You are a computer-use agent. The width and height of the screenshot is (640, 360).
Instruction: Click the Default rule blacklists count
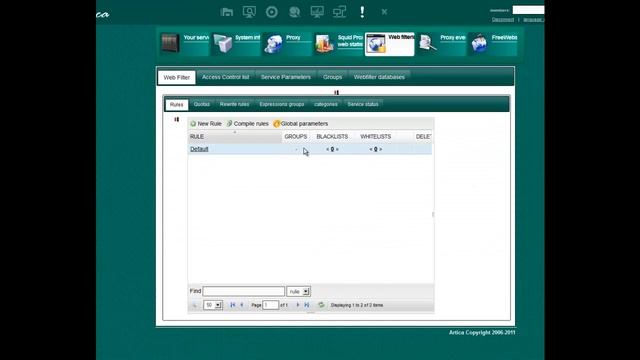[332, 149]
